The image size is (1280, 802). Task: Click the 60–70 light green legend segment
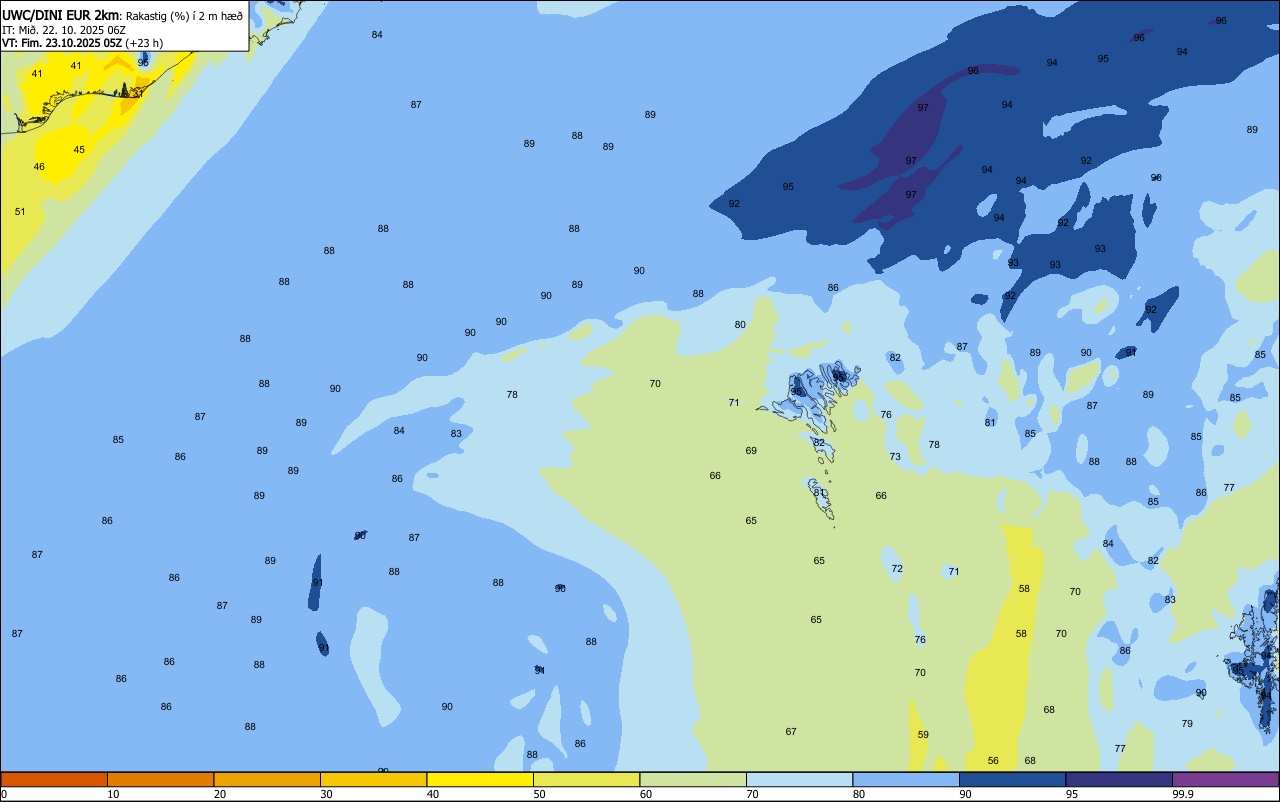(x=693, y=779)
